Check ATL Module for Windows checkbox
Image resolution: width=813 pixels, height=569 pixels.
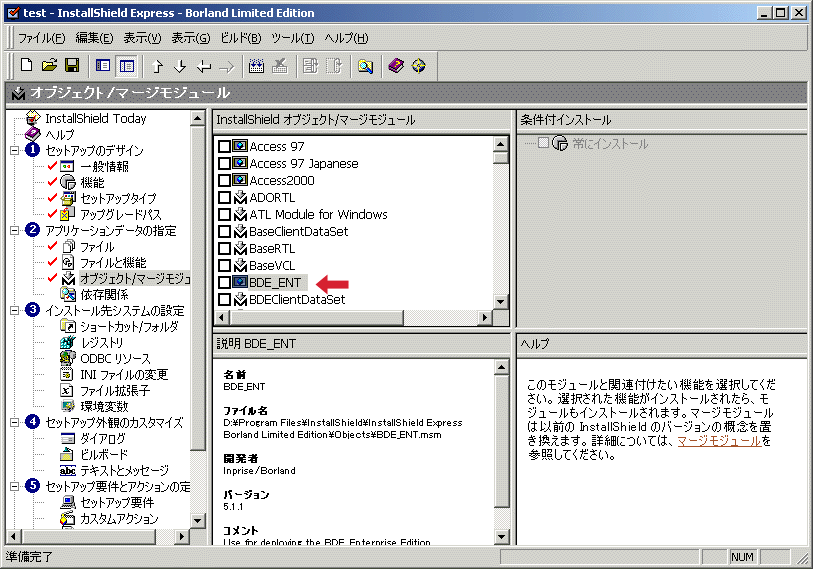tap(224, 215)
